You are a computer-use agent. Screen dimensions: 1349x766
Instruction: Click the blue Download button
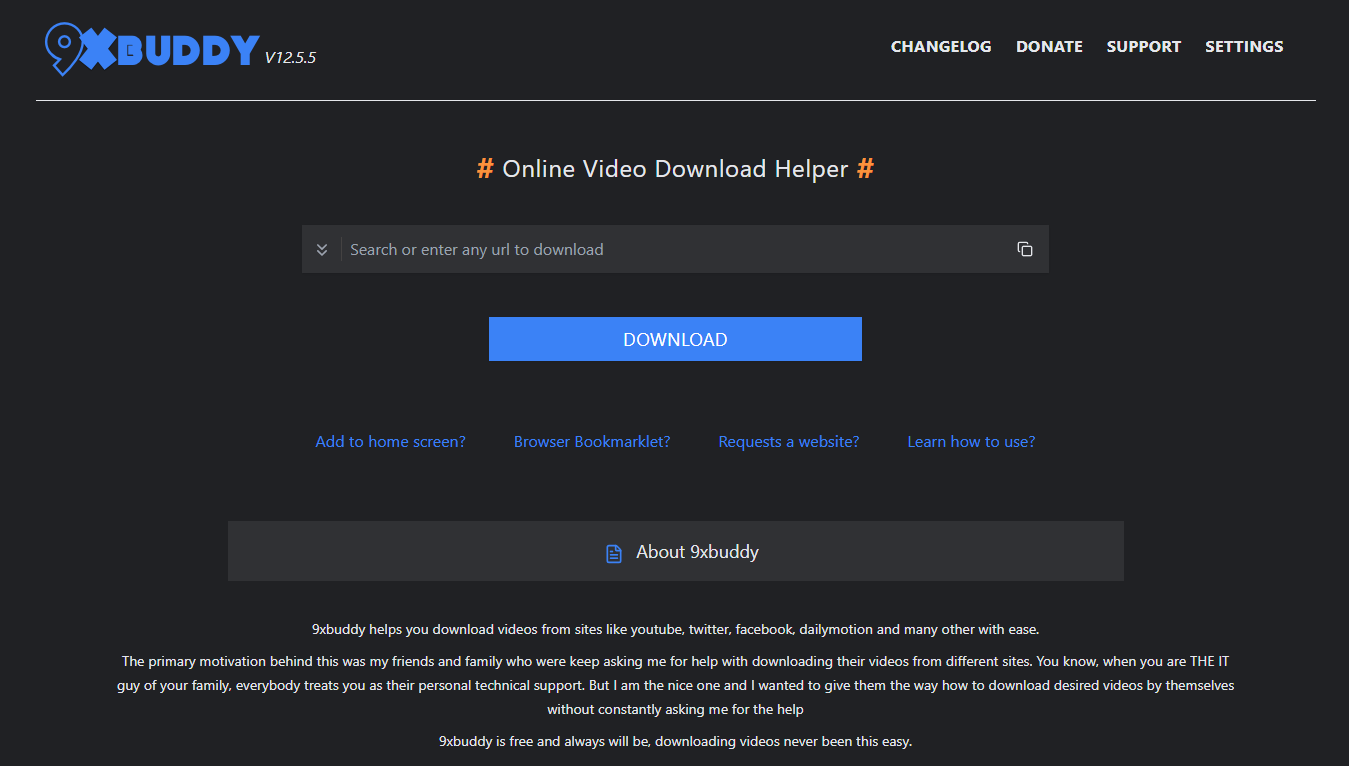tap(675, 339)
